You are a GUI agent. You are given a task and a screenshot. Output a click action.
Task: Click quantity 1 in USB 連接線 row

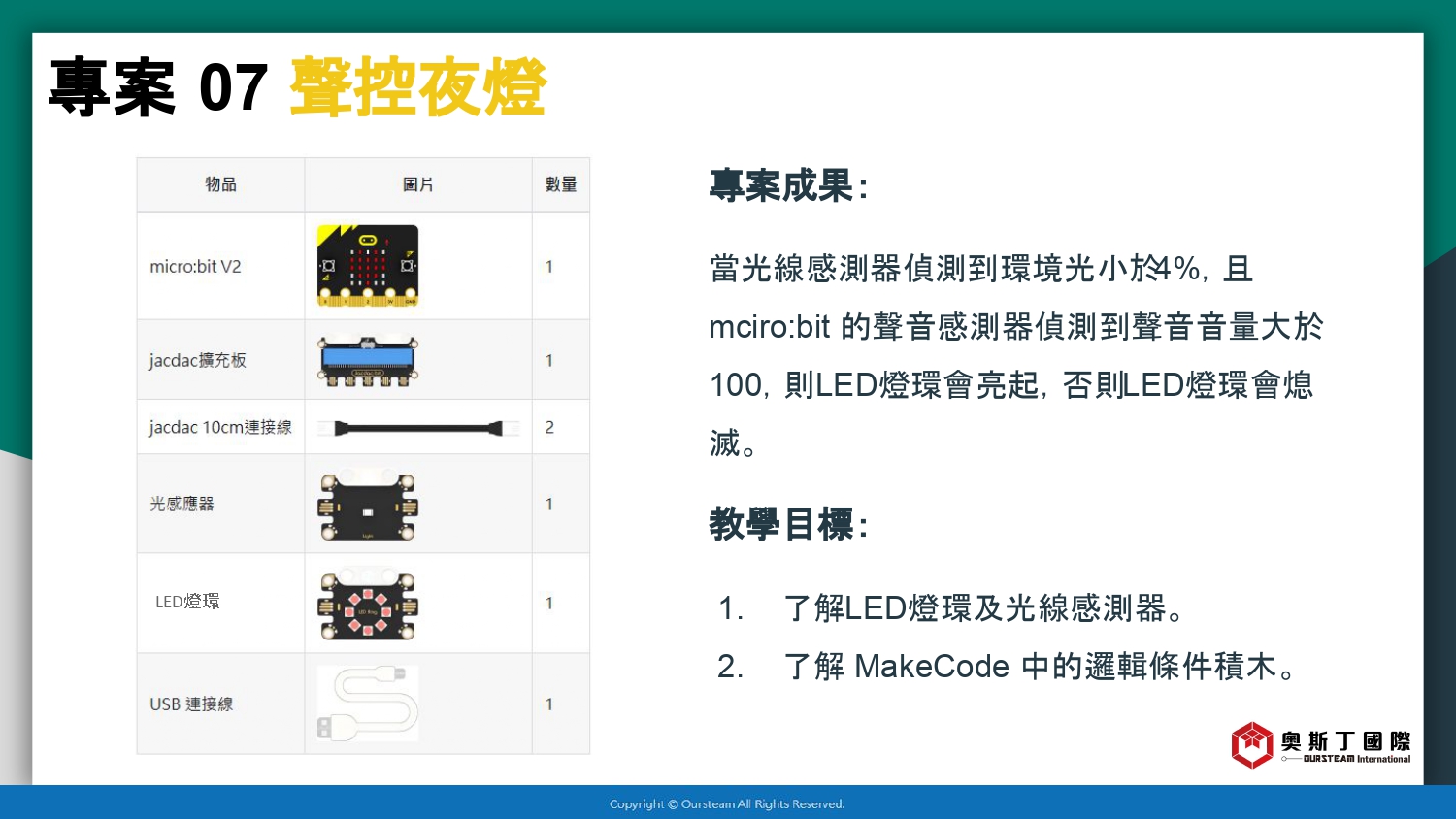pos(549,704)
